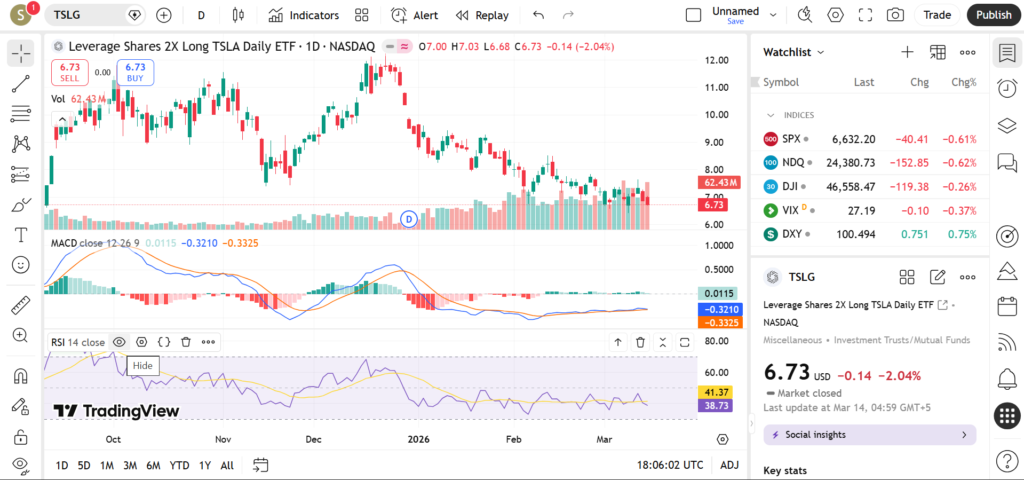The height and width of the screenshot is (480, 1024).
Task: Add symbol to Watchlist with plus icon
Action: (x=907, y=52)
